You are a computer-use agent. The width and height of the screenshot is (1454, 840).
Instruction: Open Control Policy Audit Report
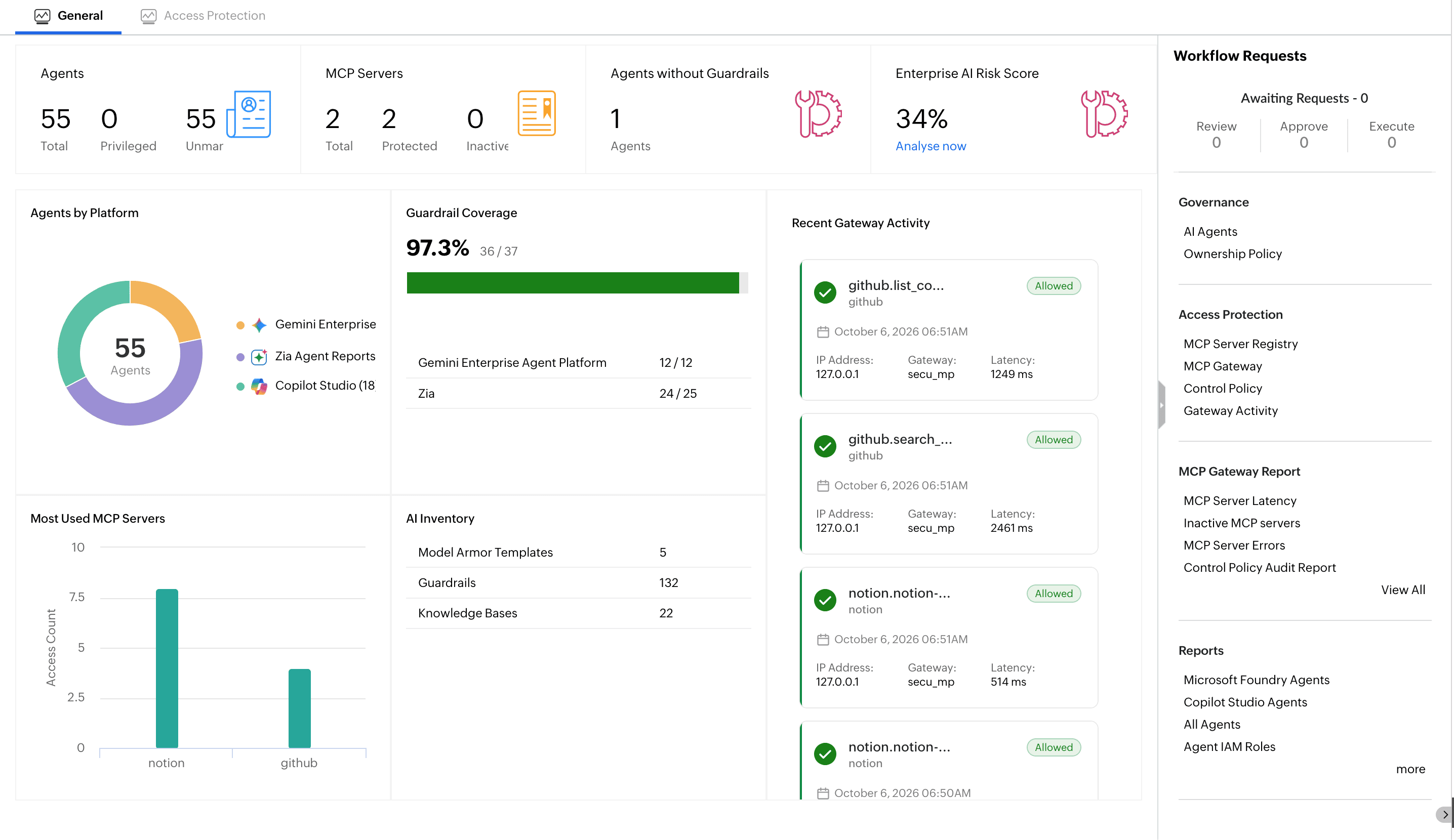coord(1260,567)
